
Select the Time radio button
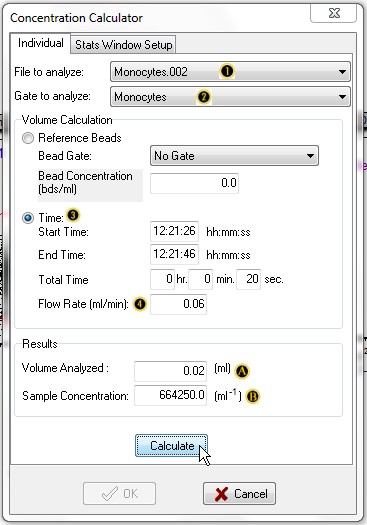(28, 218)
